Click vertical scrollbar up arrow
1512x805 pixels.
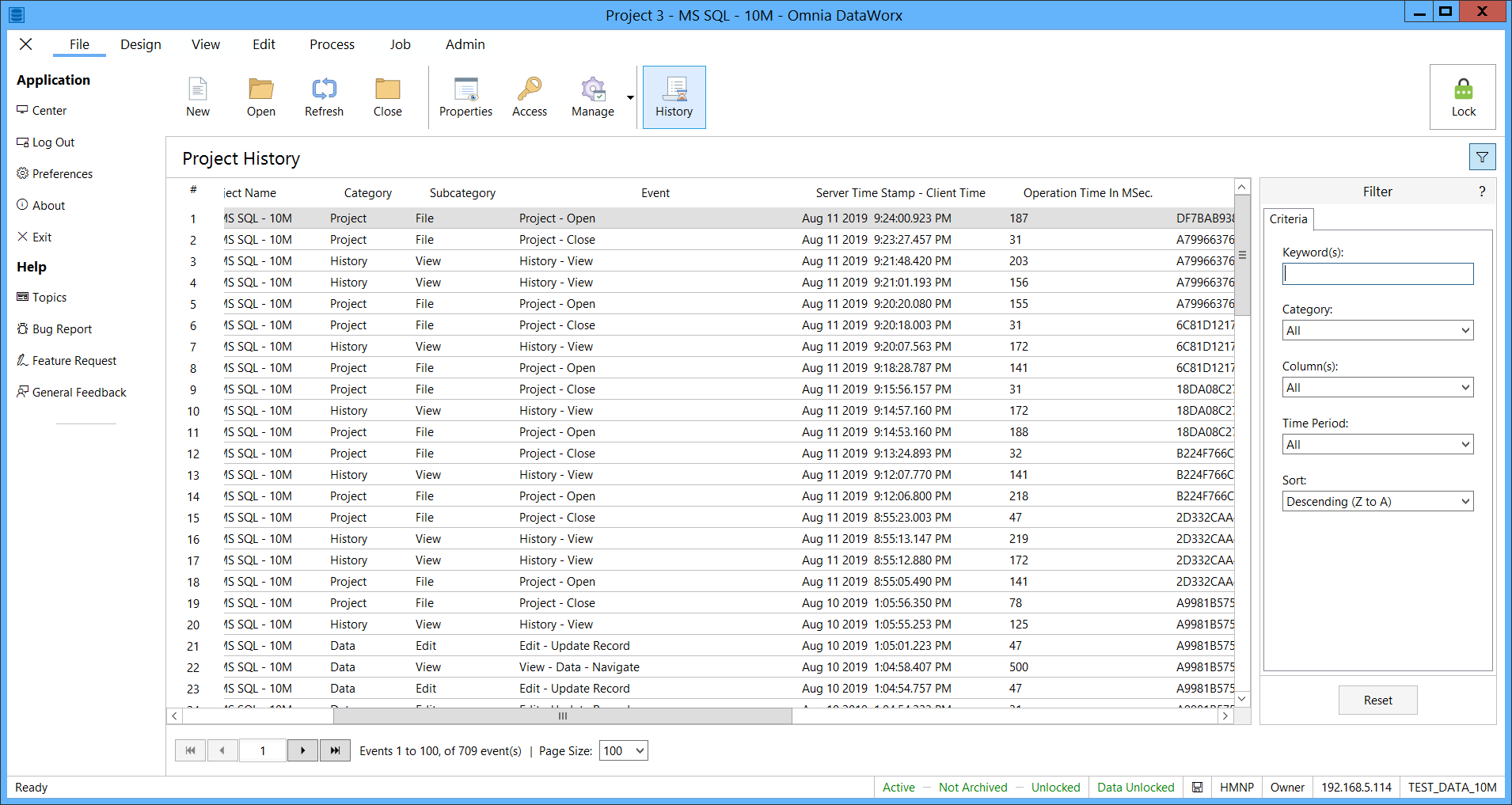[x=1242, y=187]
